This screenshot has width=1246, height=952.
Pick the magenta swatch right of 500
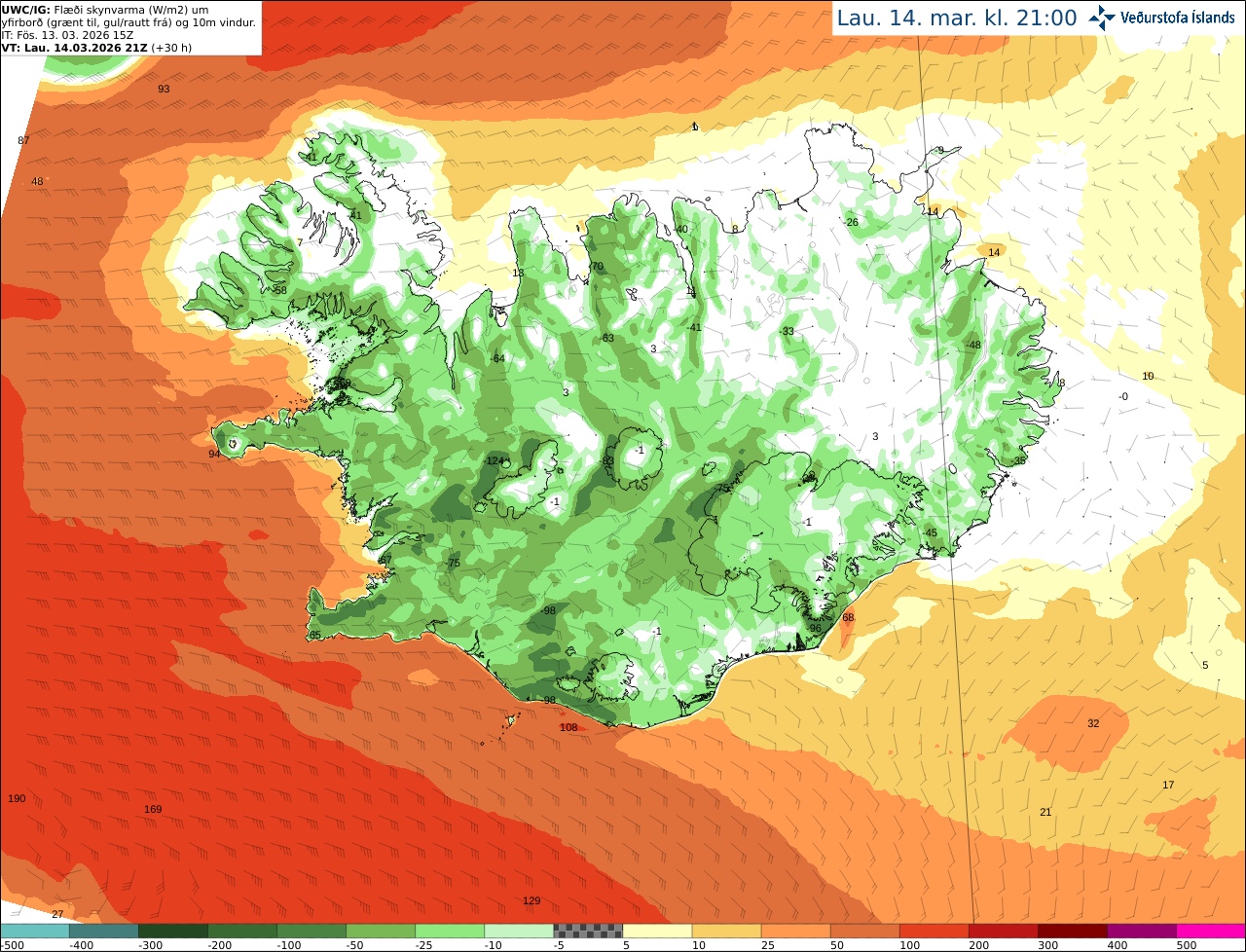(1211, 931)
